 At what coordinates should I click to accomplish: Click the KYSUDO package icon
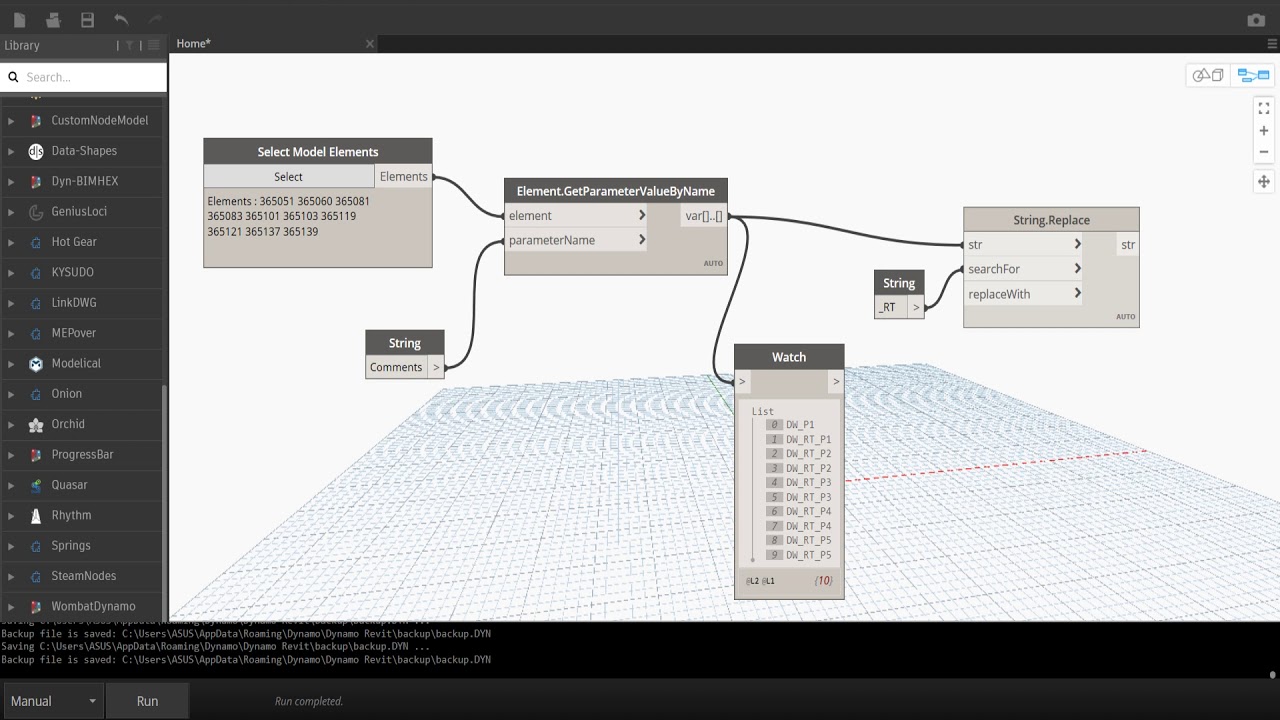click(36, 272)
